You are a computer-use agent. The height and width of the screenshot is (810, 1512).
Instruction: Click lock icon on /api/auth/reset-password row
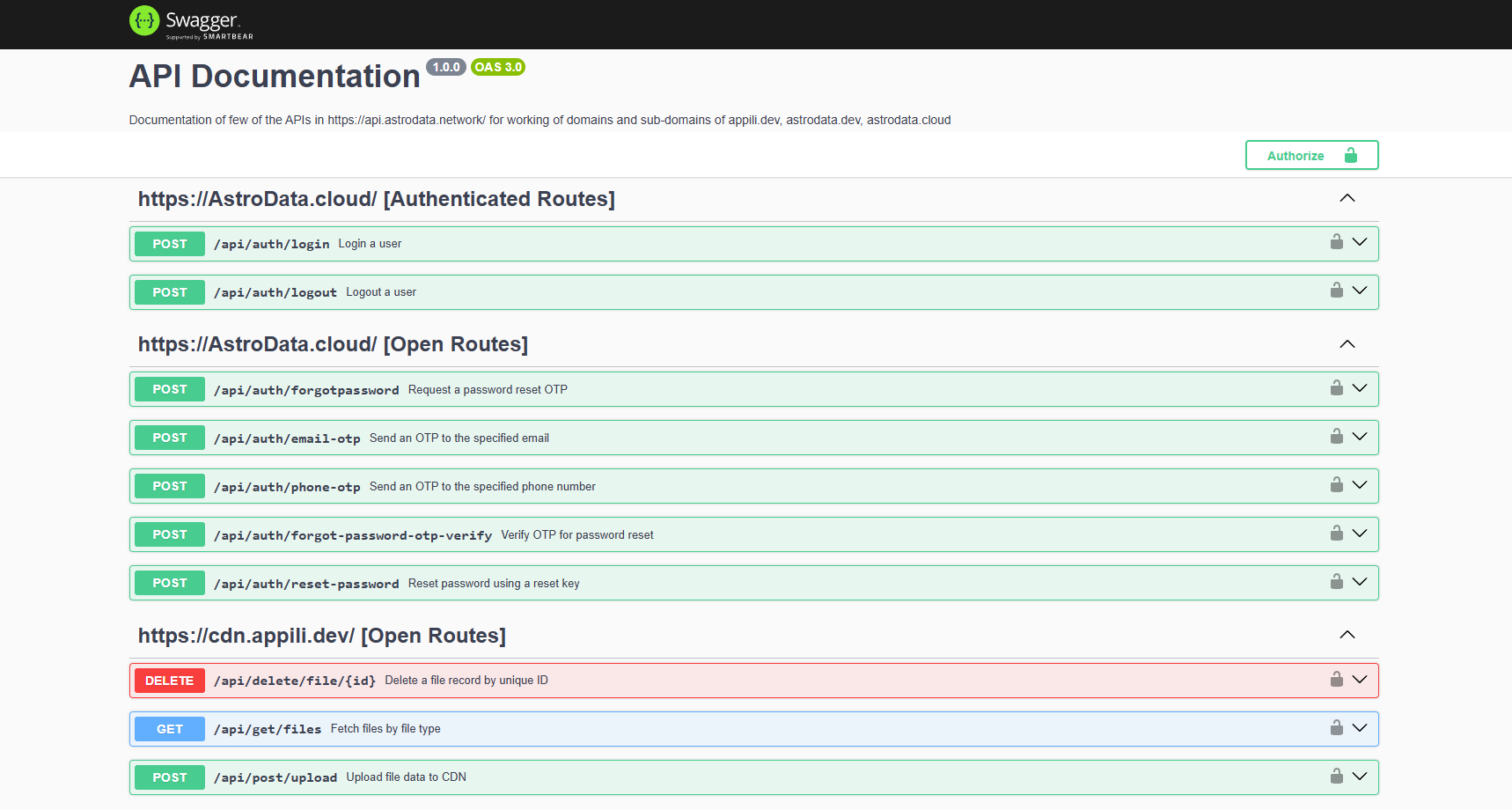pyautogui.click(x=1336, y=582)
